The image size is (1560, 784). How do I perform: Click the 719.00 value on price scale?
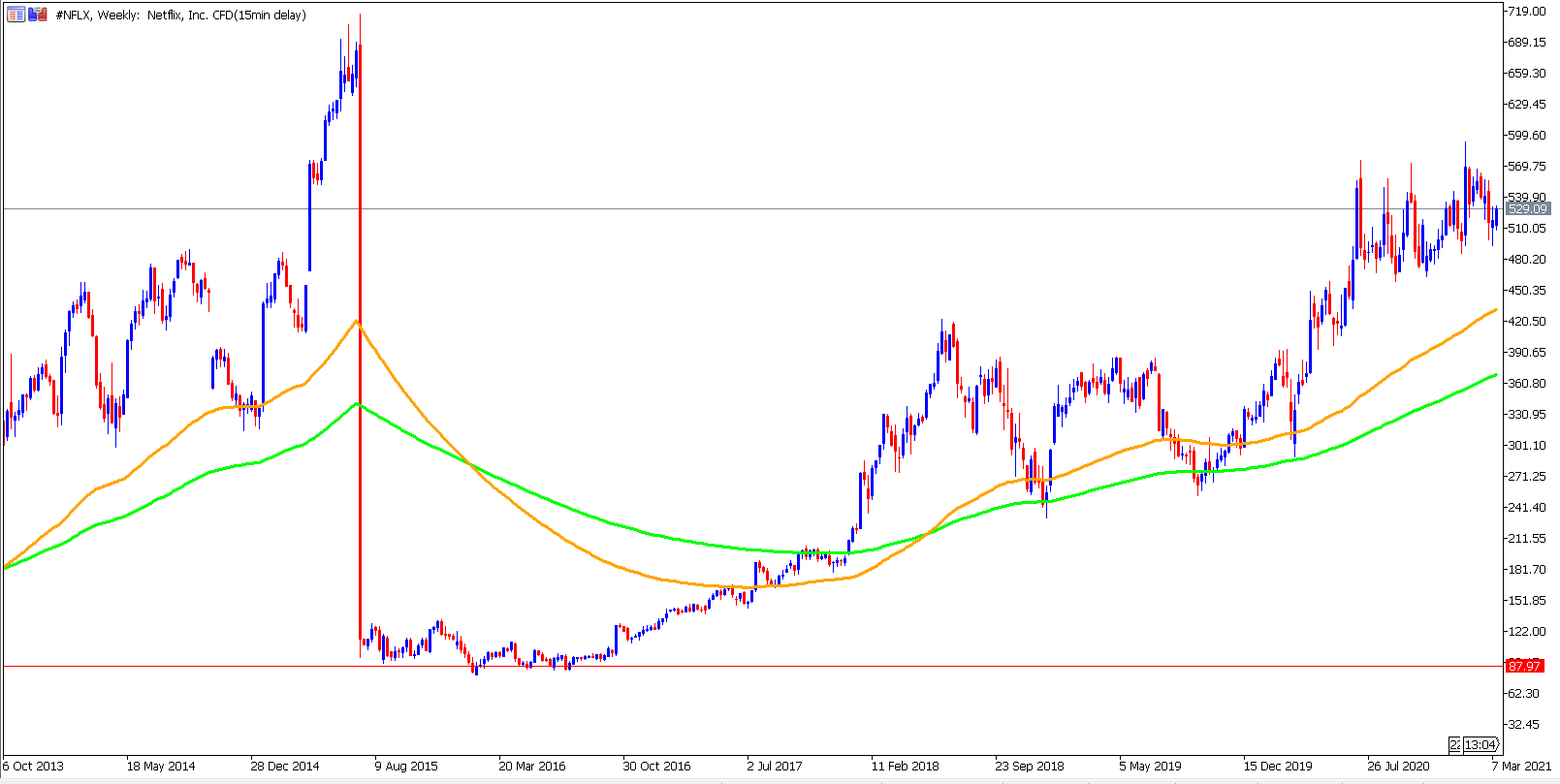click(1527, 11)
